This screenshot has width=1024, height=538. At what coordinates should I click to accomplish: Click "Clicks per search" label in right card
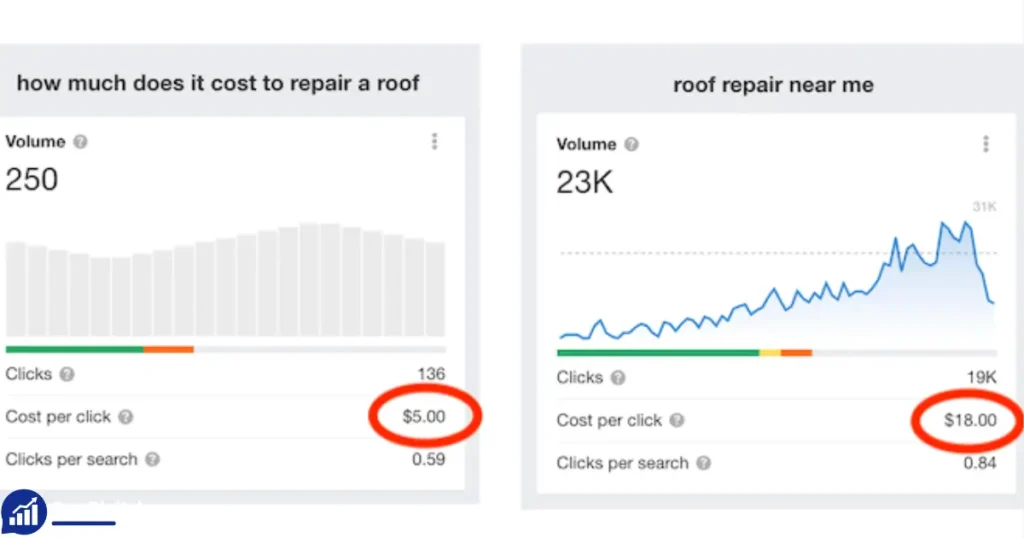[x=622, y=463]
